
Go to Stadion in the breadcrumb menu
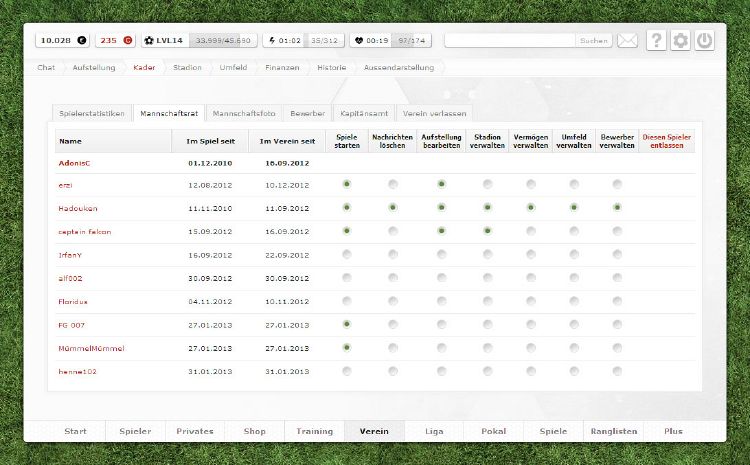point(187,67)
